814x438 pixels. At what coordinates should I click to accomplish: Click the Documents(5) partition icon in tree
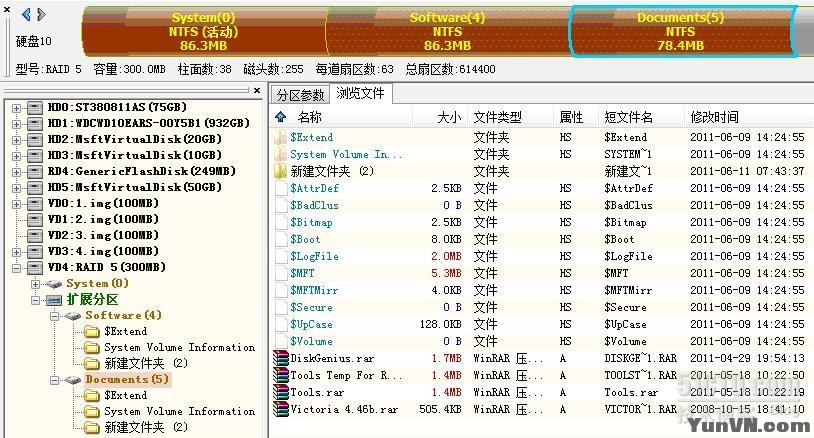(x=72, y=380)
